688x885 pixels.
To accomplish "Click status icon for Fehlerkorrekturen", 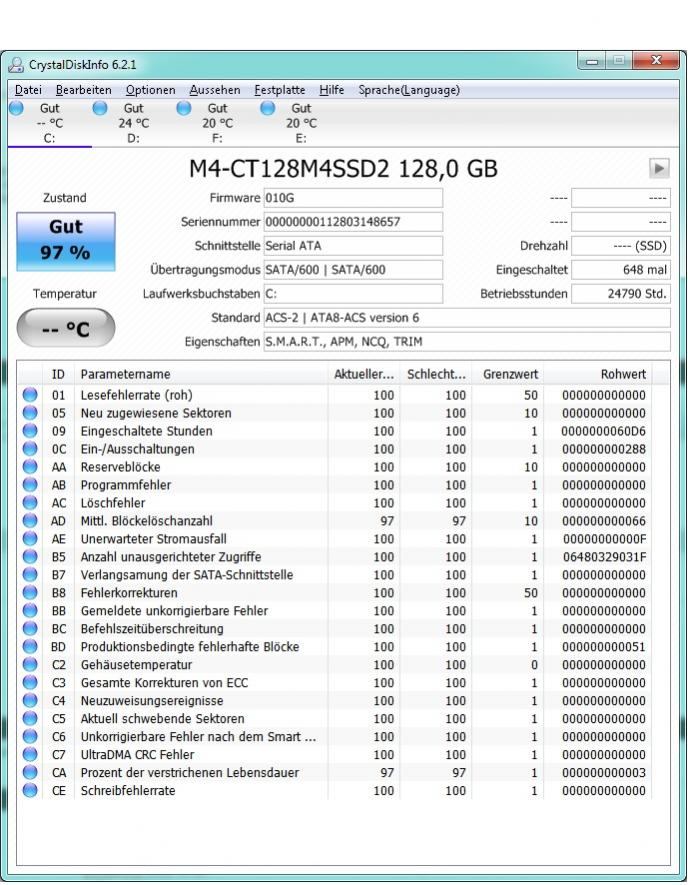I will [30, 593].
